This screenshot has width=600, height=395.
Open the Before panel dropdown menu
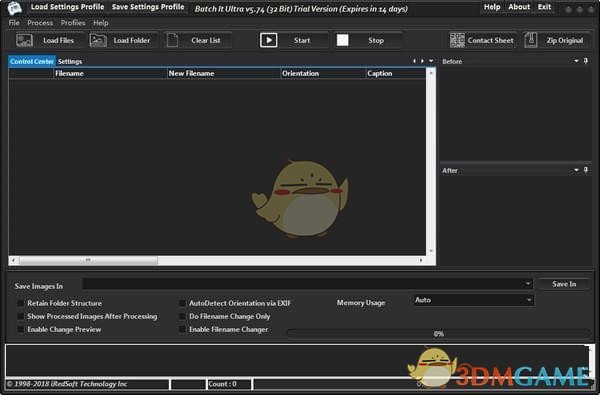pyautogui.click(x=576, y=61)
